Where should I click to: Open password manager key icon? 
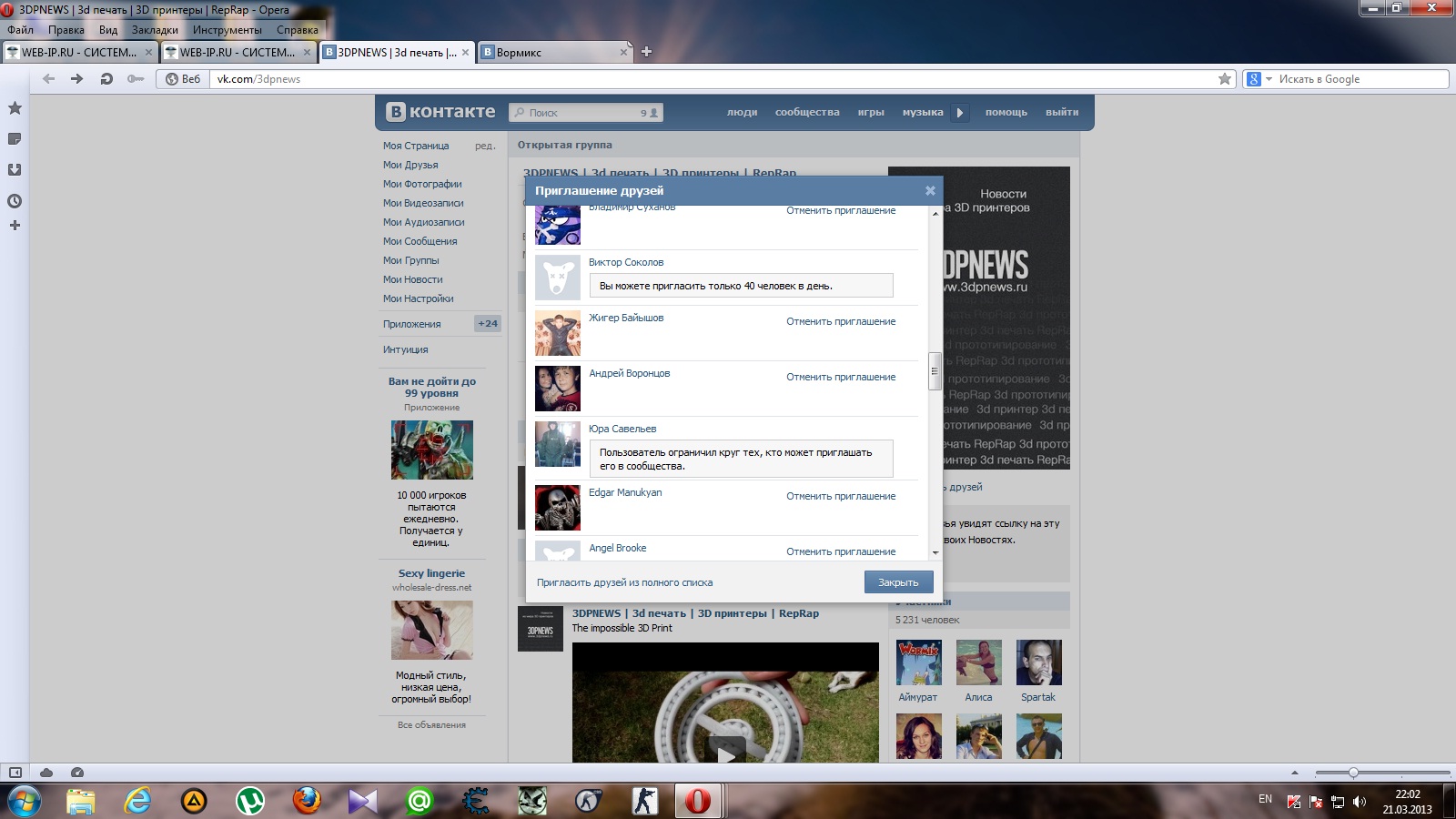136,79
